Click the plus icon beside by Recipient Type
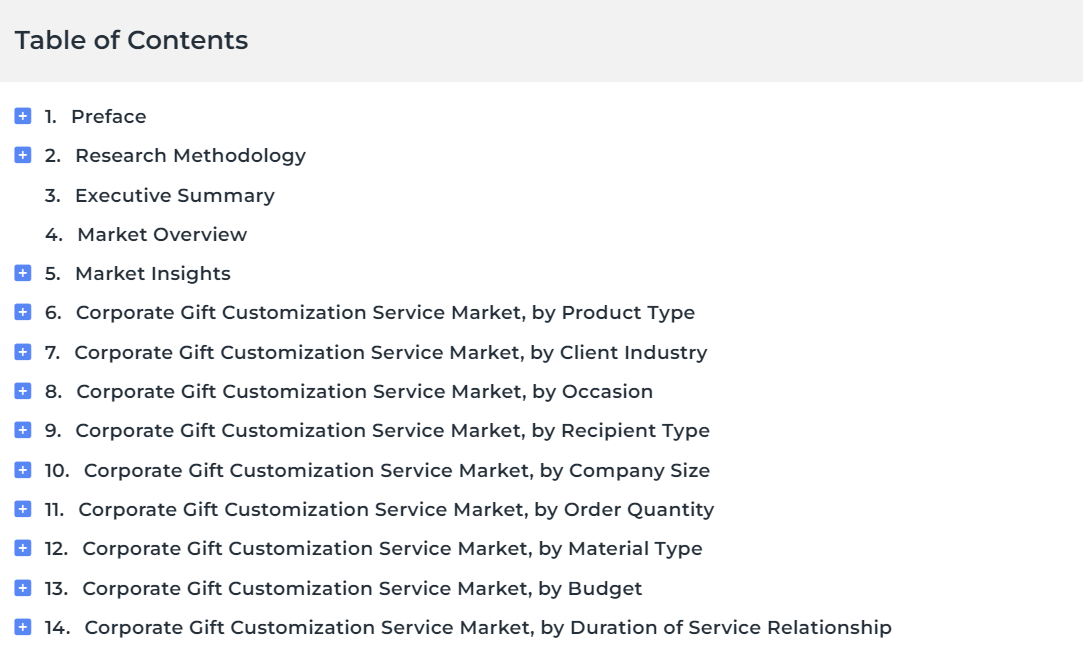The width and height of the screenshot is (1083, 651). tap(23, 430)
